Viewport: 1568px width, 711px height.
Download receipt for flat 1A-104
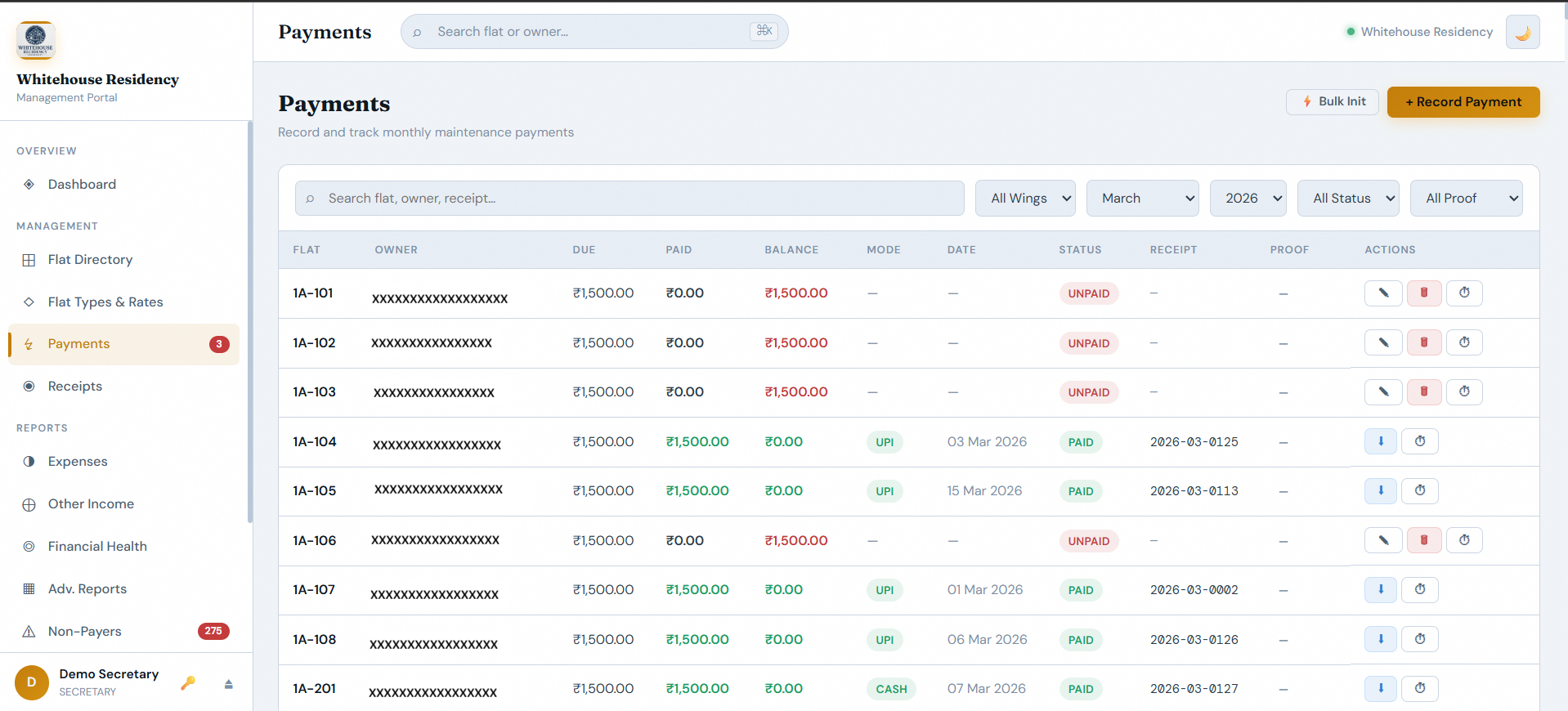click(x=1380, y=442)
